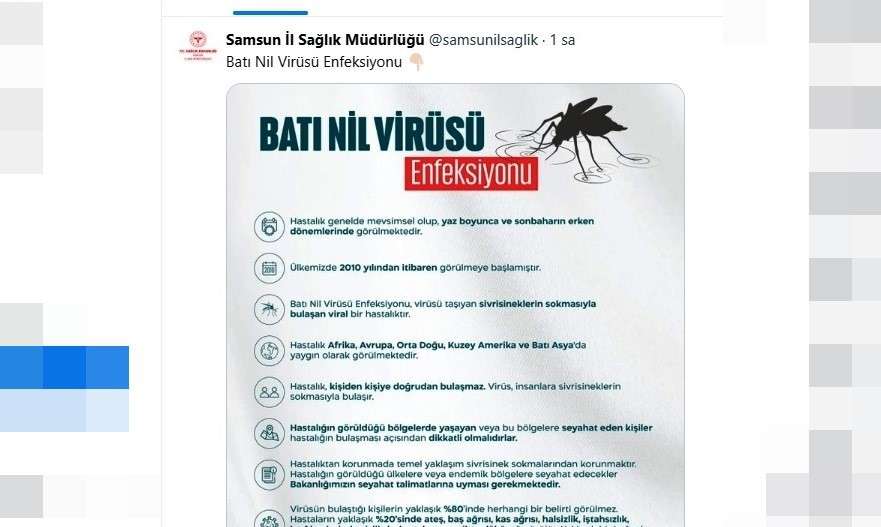Click the document checklist icon
The width and height of the screenshot is (881, 527).
click(269, 475)
